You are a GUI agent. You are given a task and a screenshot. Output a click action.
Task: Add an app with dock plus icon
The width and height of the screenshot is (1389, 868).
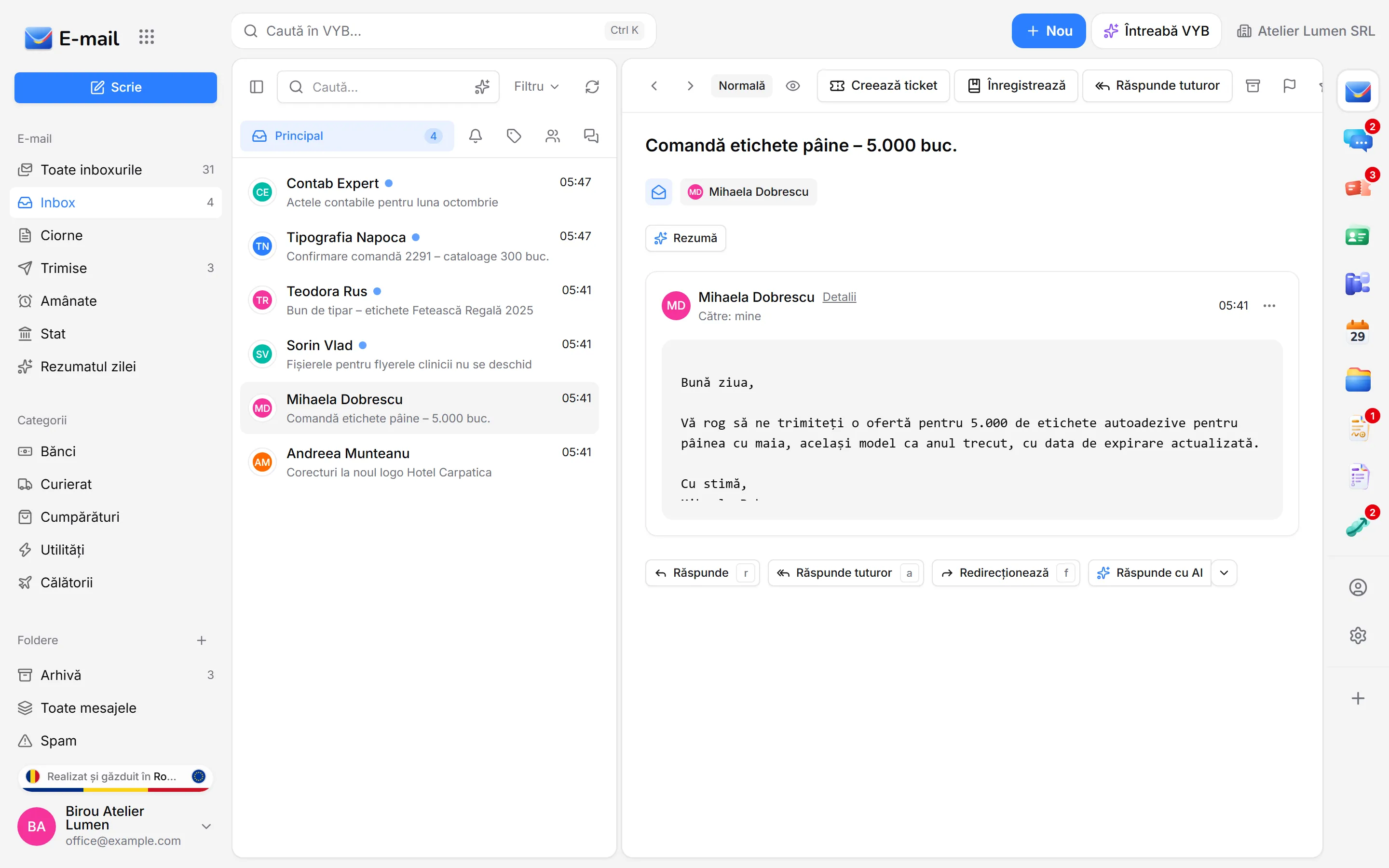(1358, 698)
